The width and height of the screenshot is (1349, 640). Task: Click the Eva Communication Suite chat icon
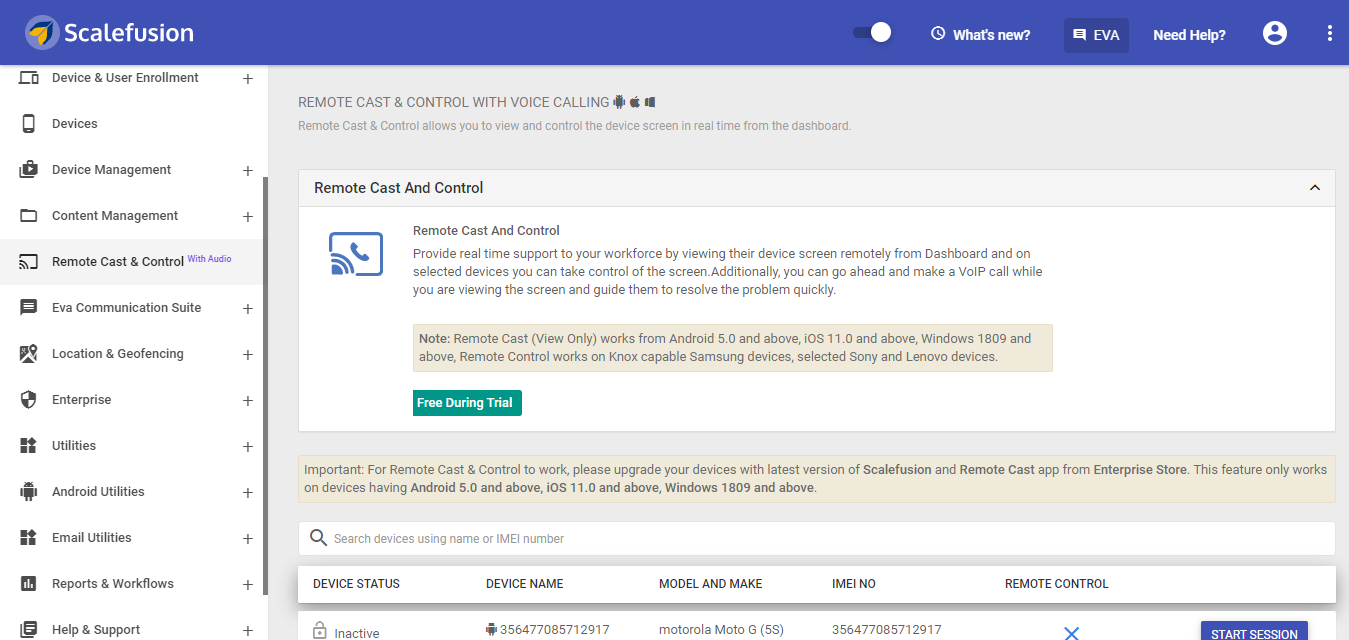[x=29, y=308]
